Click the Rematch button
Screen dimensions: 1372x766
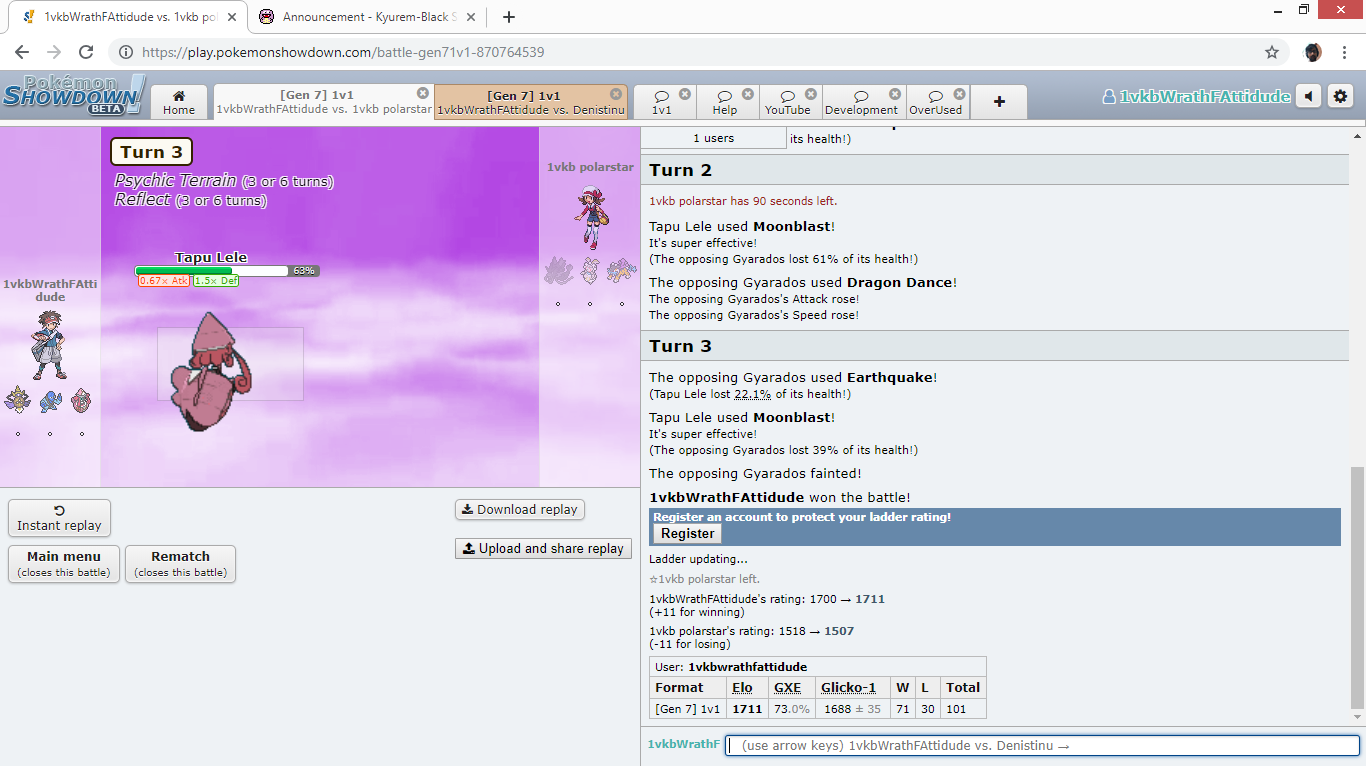(x=180, y=564)
